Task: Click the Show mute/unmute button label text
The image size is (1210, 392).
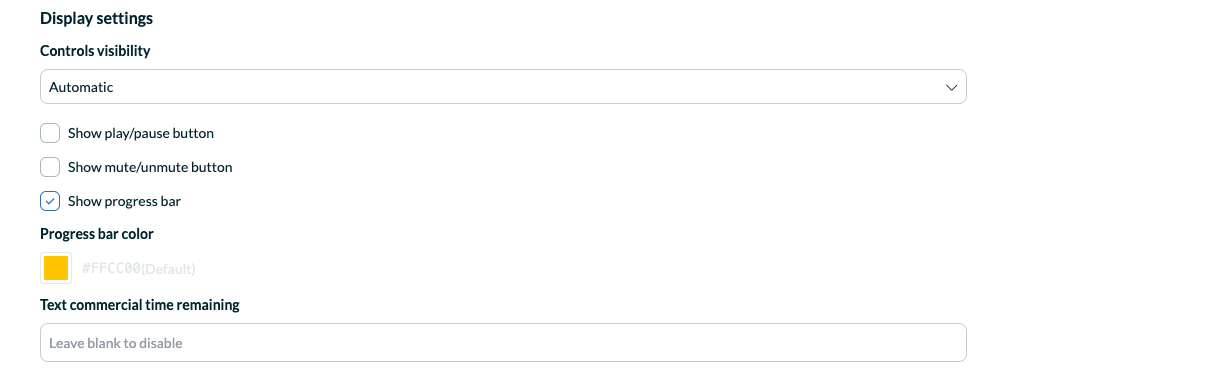Action: (150, 167)
